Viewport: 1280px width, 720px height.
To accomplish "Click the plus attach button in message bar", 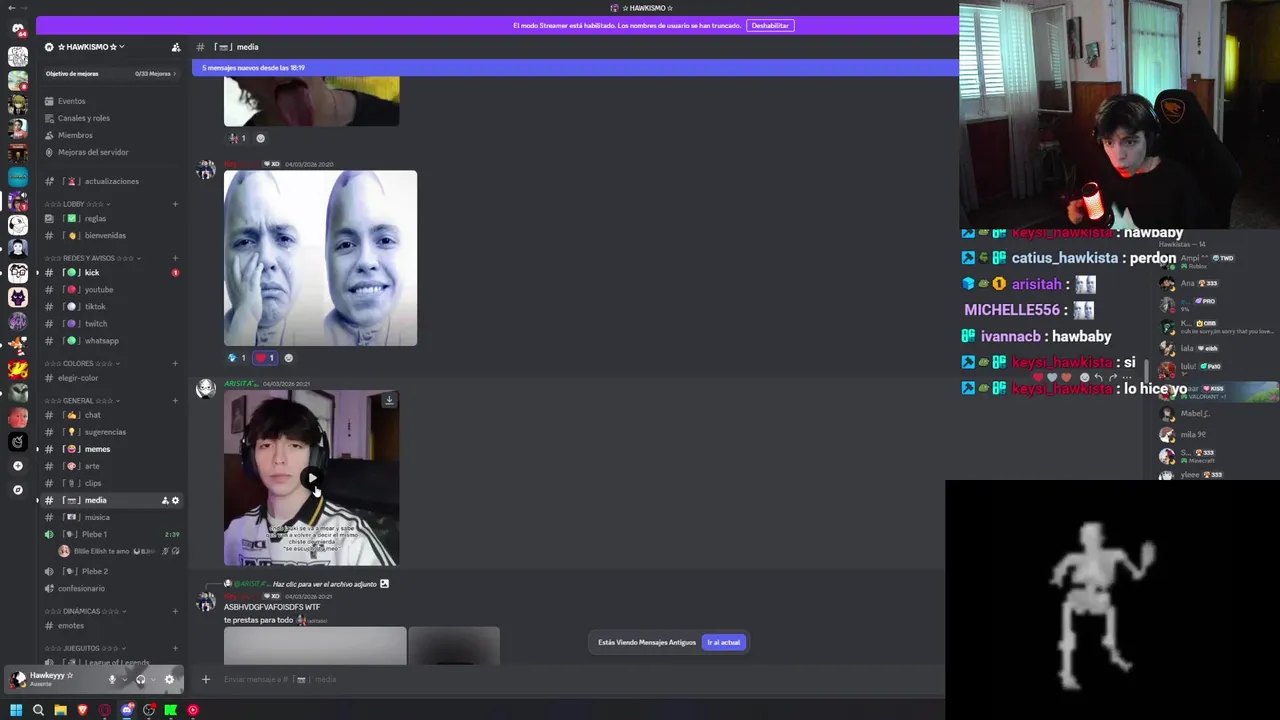I will click(206, 679).
